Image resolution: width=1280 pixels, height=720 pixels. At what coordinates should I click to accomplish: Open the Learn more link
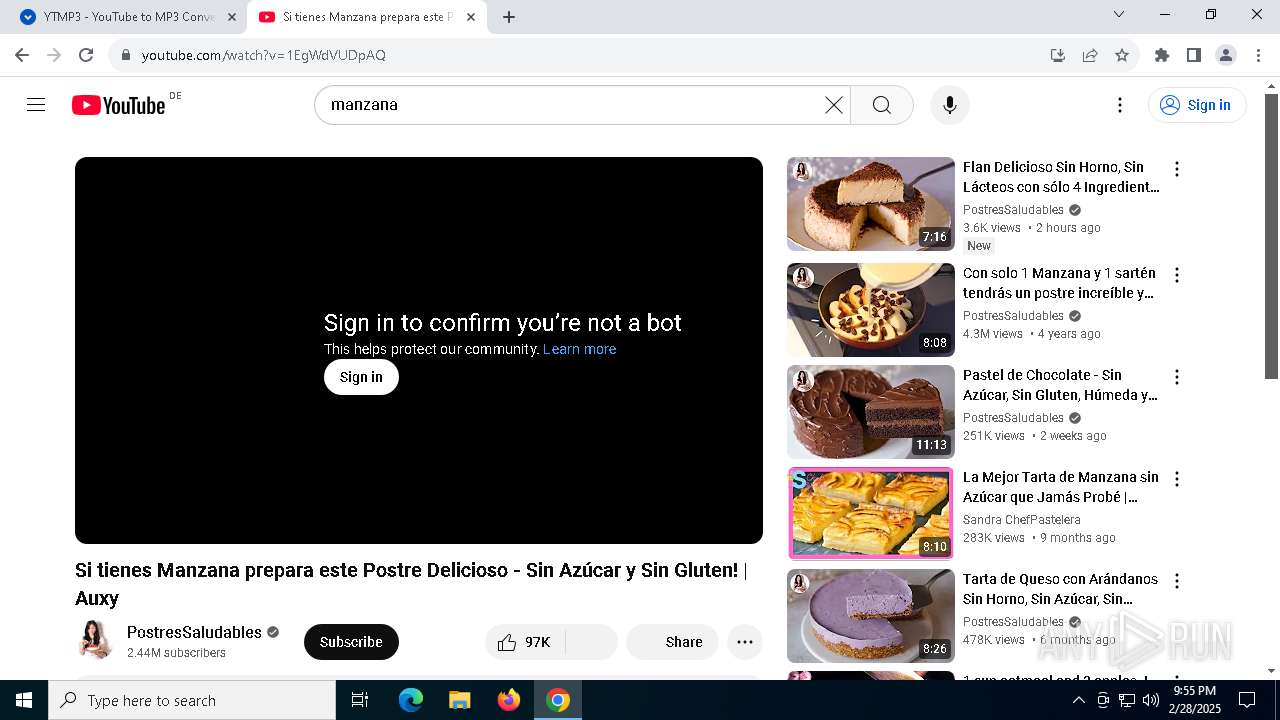[x=580, y=349]
